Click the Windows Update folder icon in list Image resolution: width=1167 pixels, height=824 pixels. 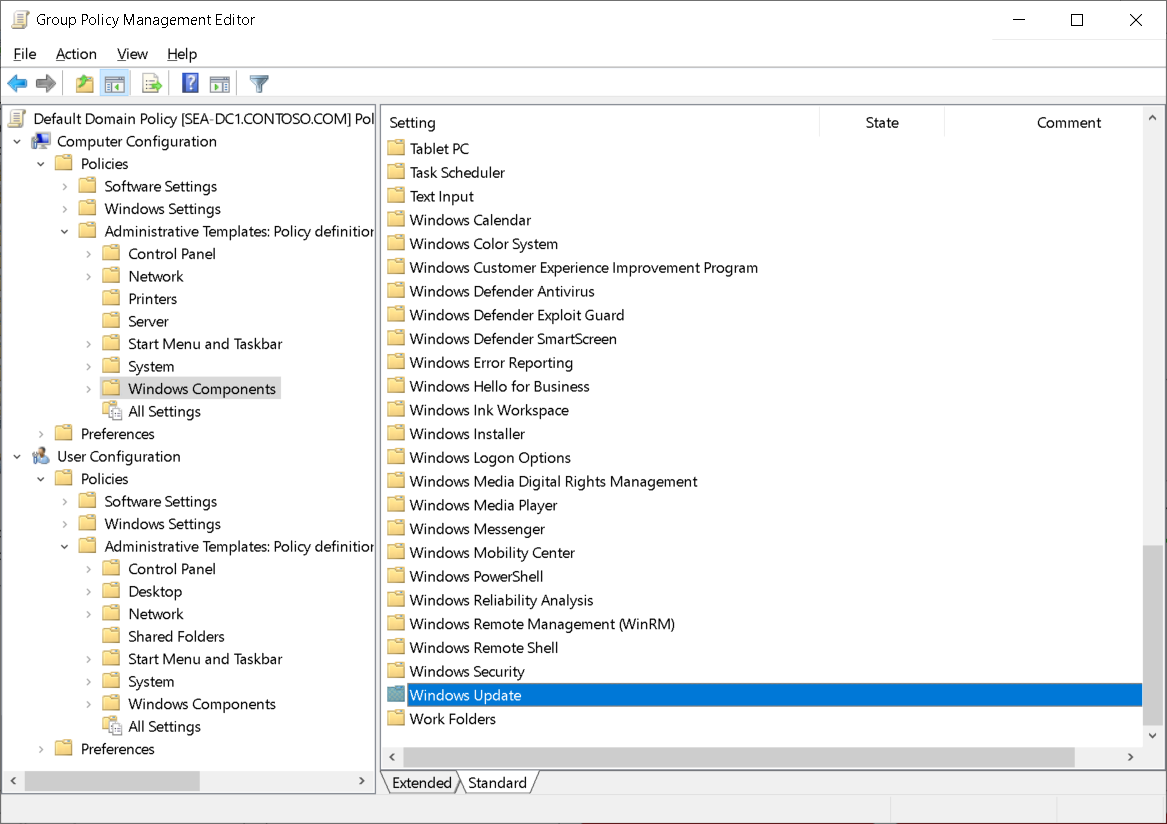tap(396, 694)
